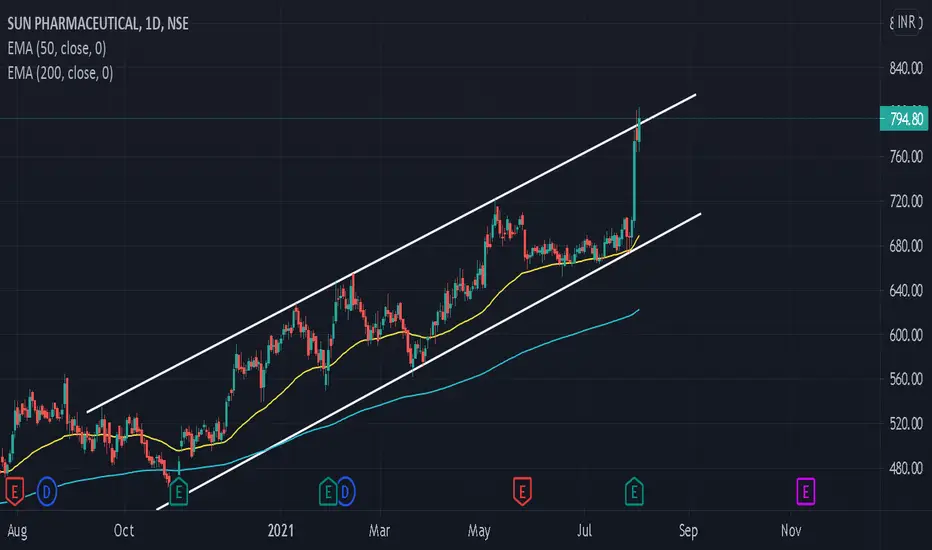Click the May time axis label
932x550 pixels.
click(x=479, y=531)
